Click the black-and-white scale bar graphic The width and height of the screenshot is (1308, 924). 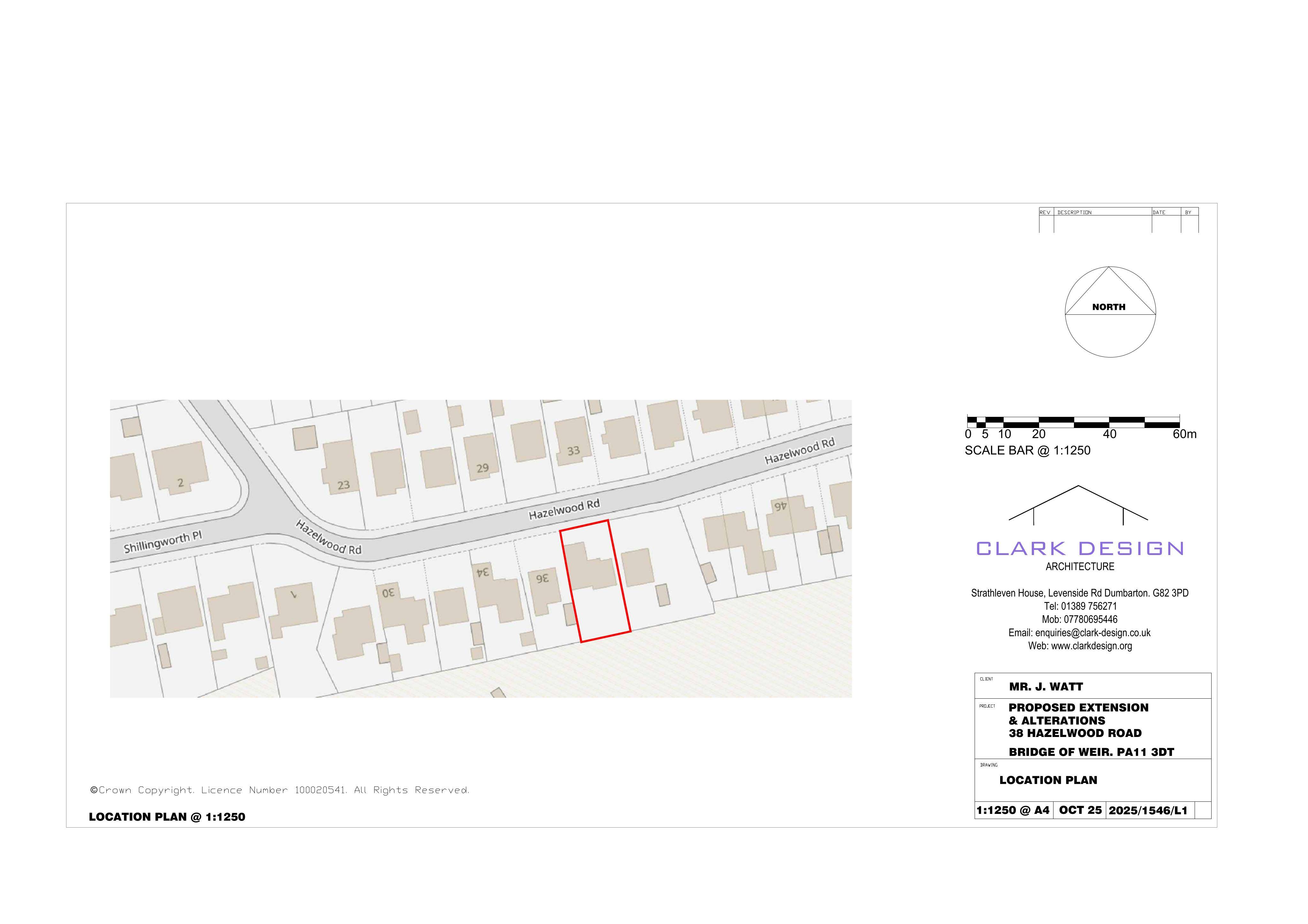pos(1073,421)
